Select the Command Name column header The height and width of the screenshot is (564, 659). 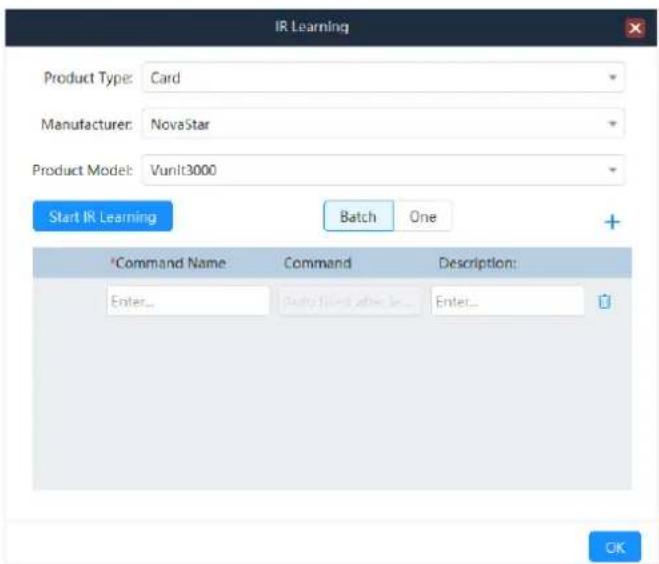168,263
